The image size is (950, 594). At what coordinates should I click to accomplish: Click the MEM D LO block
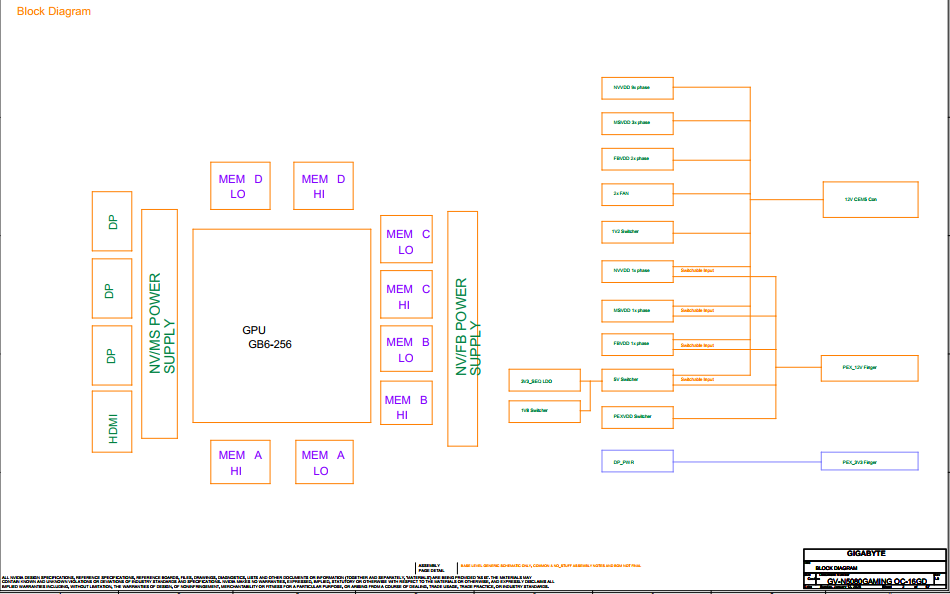[x=241, y=185]
